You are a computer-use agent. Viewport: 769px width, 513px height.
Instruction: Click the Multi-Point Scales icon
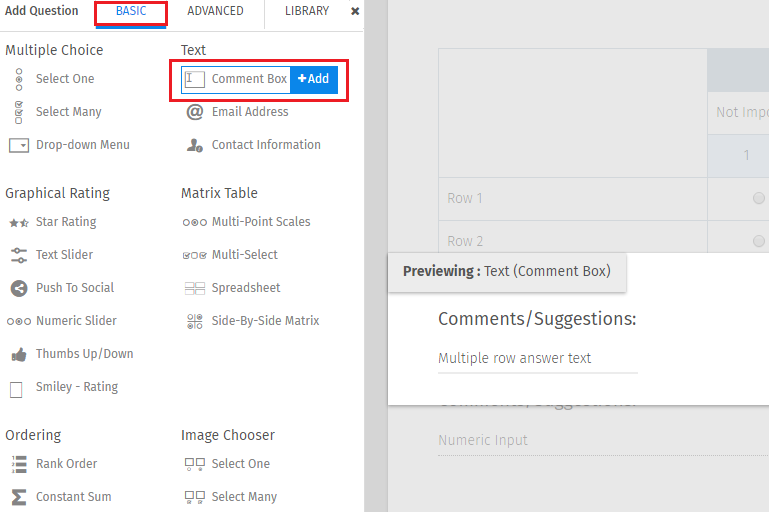[195, 222]
